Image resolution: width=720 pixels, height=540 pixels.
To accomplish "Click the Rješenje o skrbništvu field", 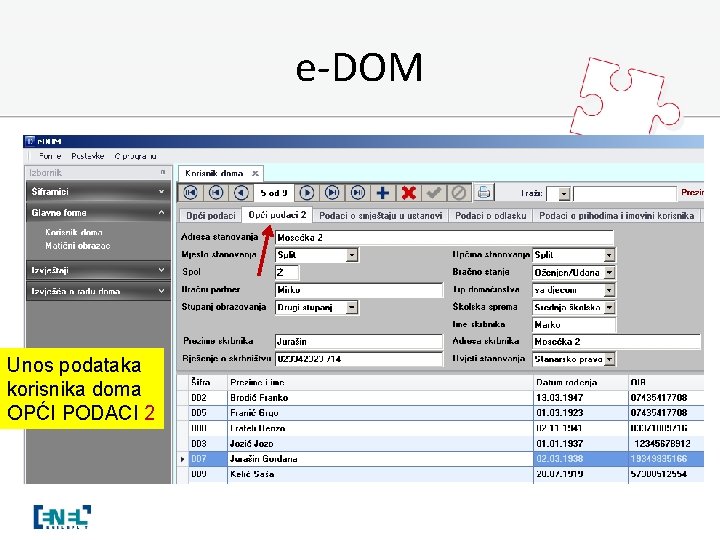I will point(359,359).
